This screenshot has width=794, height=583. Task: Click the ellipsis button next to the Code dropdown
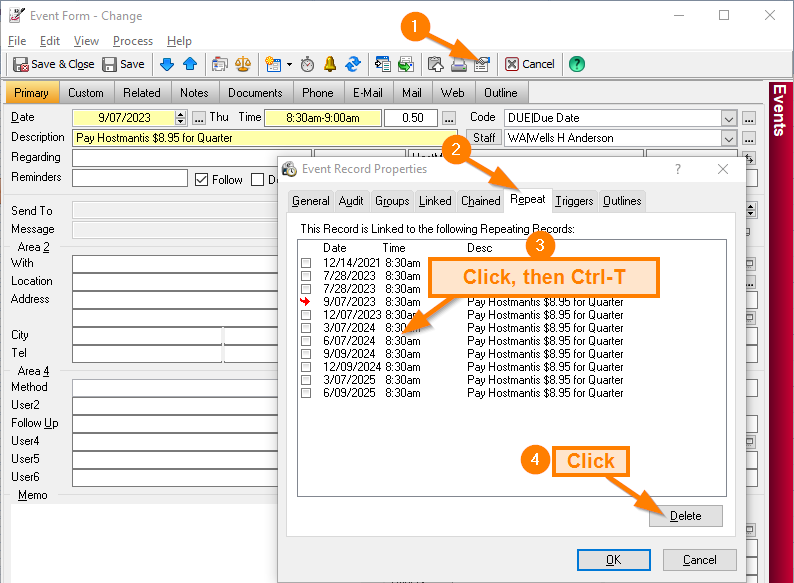(x=749, y=119)
